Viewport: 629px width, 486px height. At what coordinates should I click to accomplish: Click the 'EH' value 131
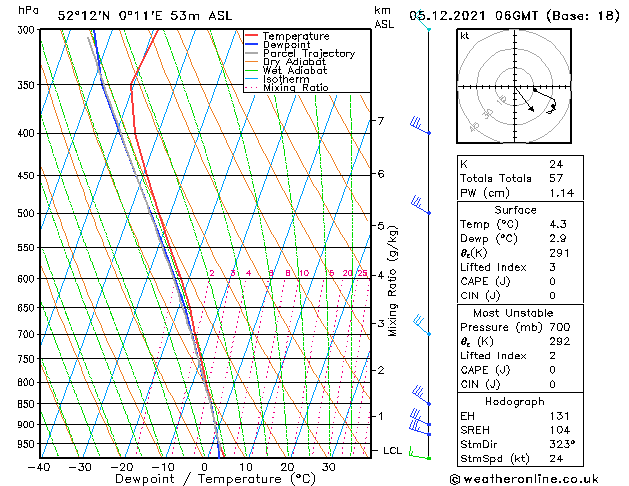coord(560,416)
